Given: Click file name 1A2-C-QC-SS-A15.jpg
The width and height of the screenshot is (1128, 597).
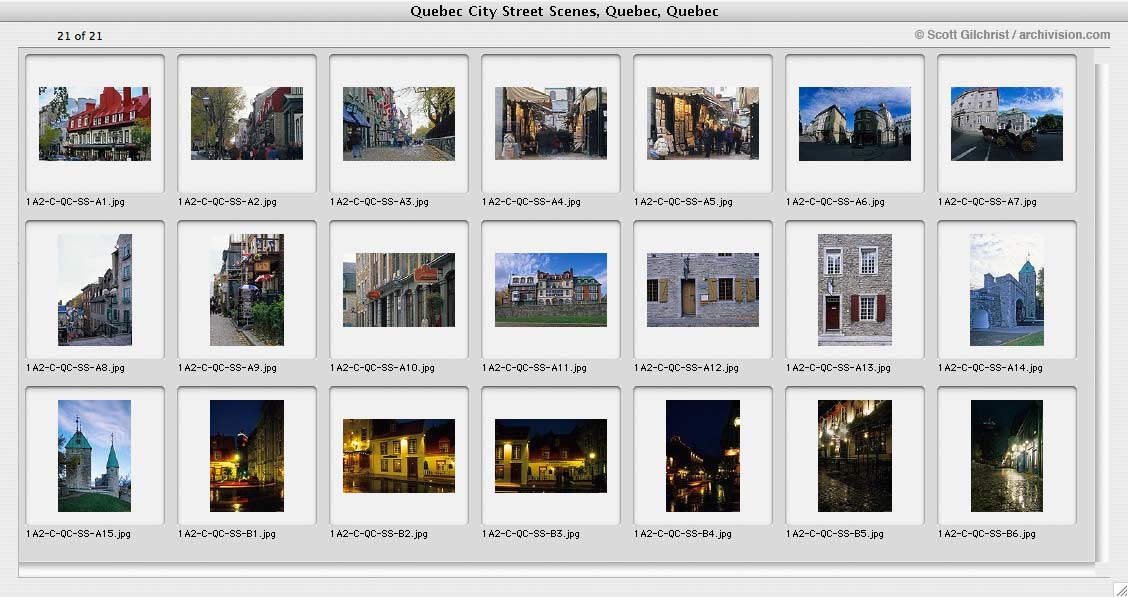Looking at the screenshot, I should [x=78, y=534].
